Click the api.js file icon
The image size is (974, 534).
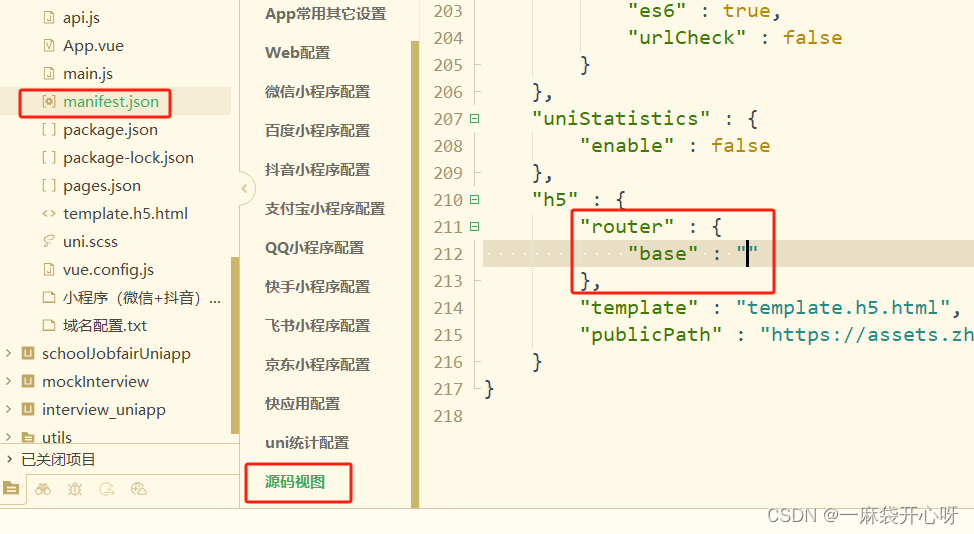pos(48,18)
